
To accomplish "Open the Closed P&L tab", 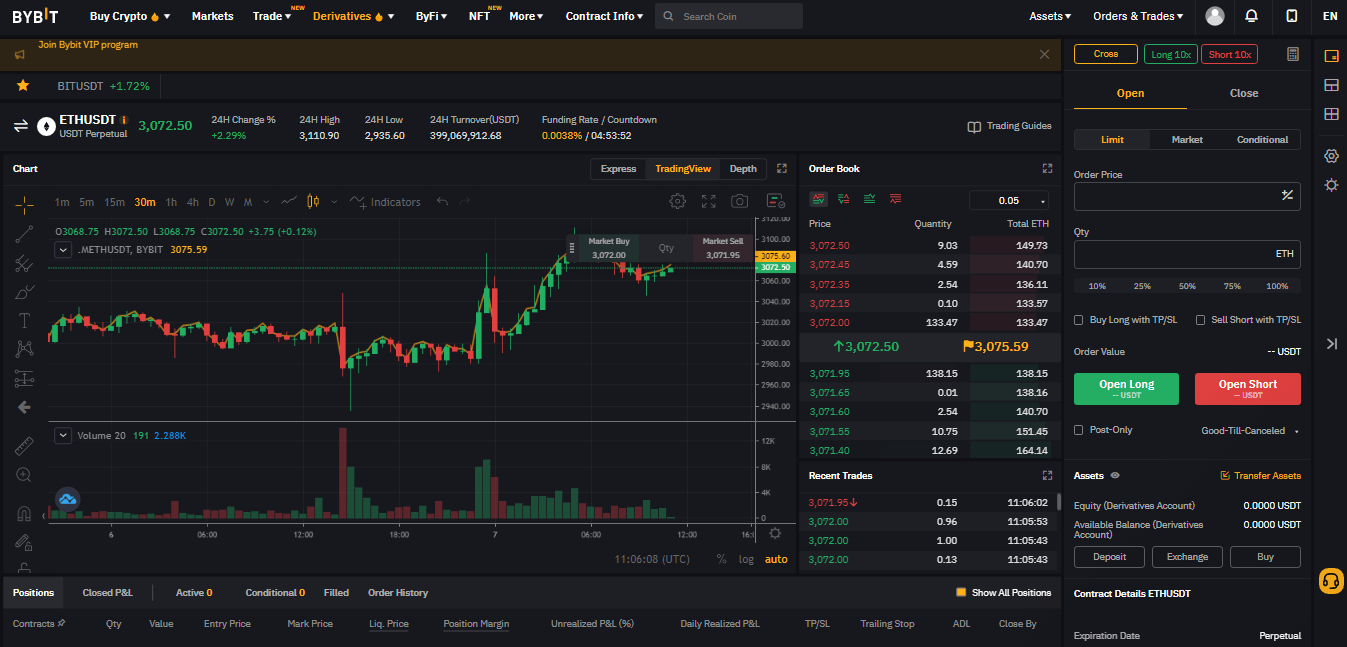I will click(x=107, y=593).
